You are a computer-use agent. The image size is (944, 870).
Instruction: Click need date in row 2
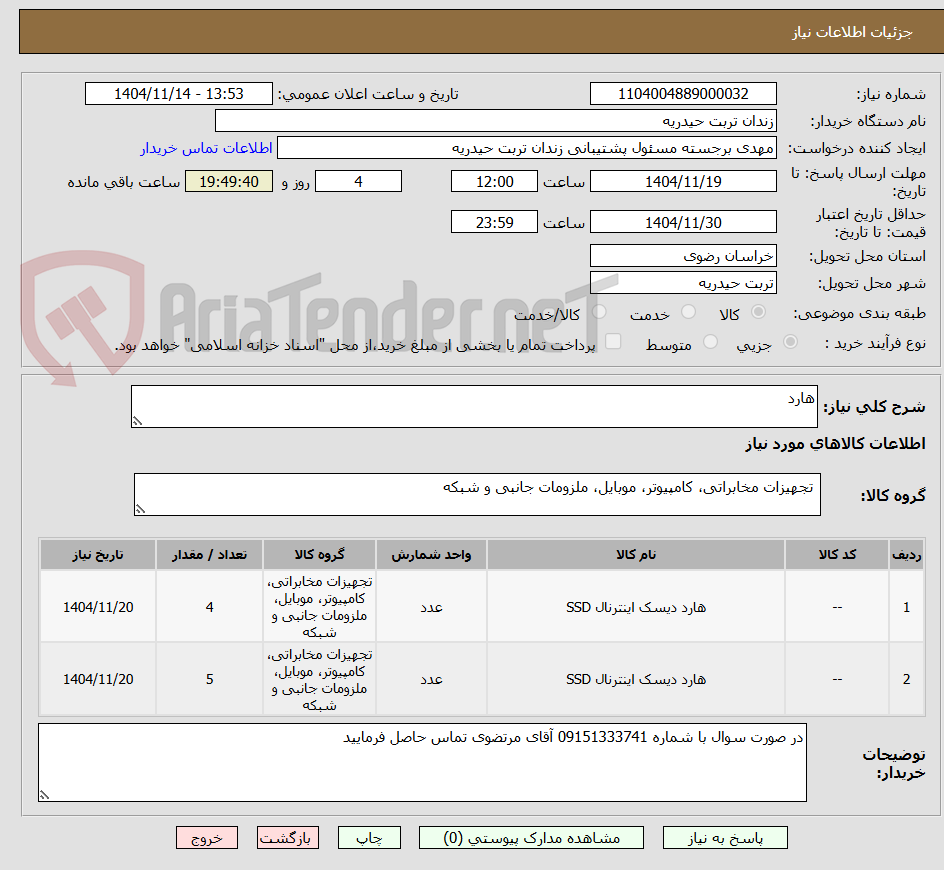(x=98, y=679)
